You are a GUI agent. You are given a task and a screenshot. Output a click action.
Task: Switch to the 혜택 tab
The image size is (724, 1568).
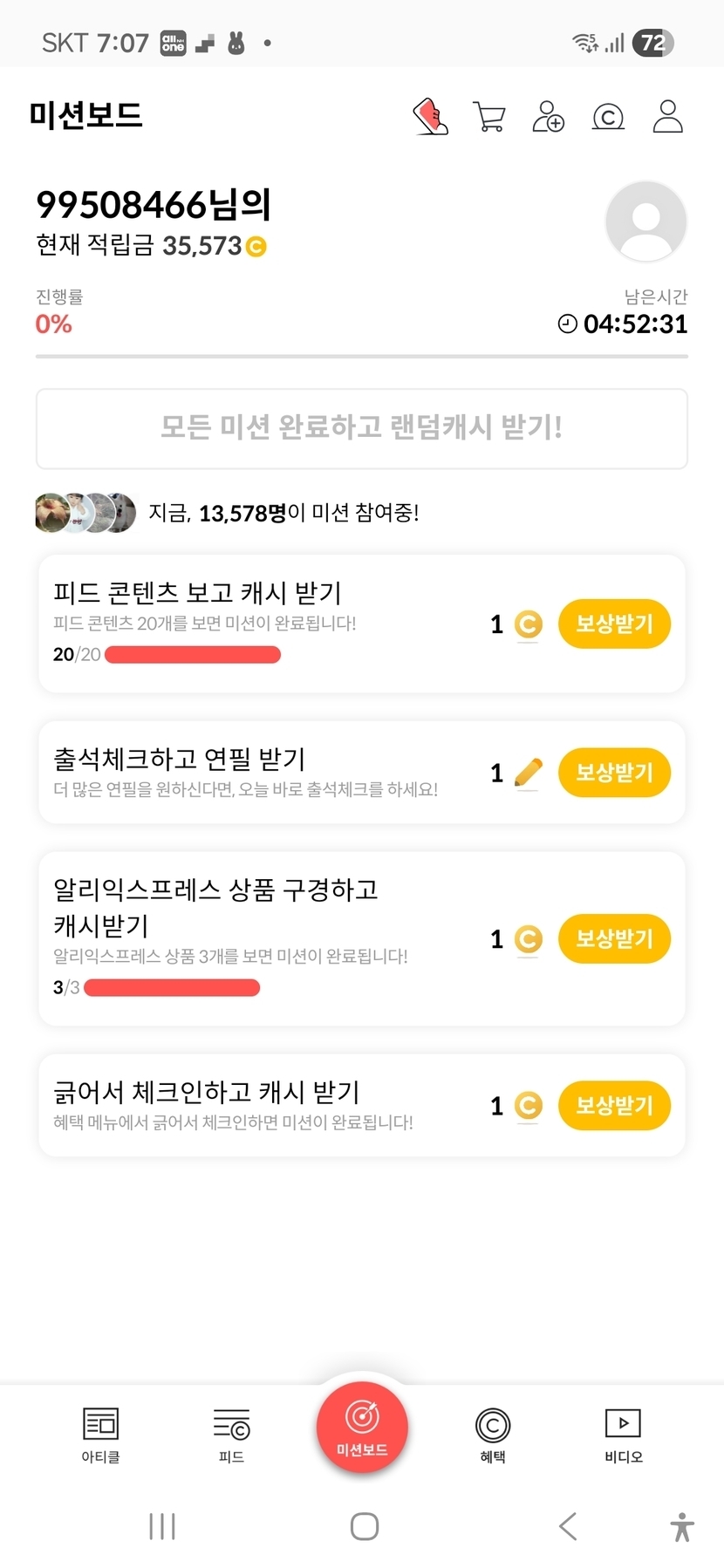493,1435
